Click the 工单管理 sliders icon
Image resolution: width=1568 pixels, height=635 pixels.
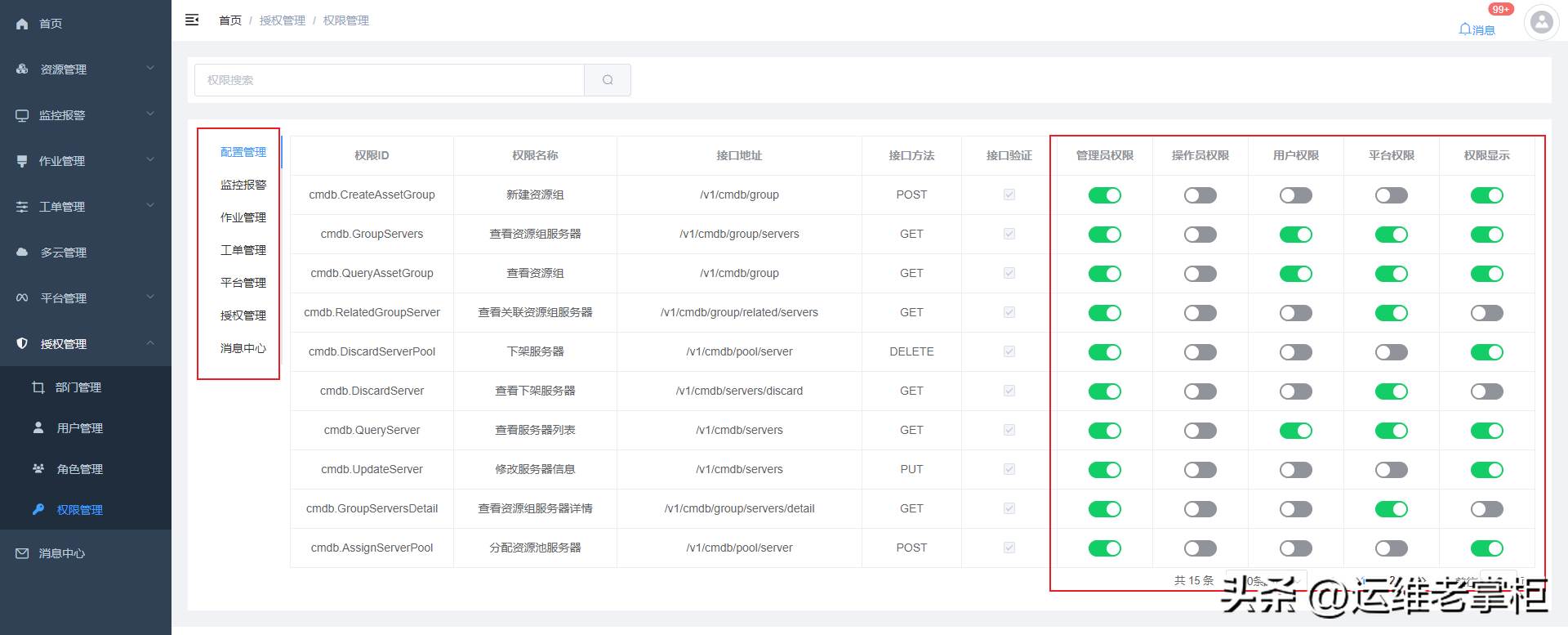tap(22, 207)
